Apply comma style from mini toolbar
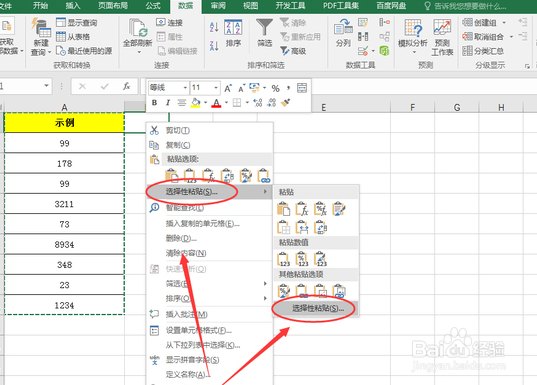 point(288,88)
